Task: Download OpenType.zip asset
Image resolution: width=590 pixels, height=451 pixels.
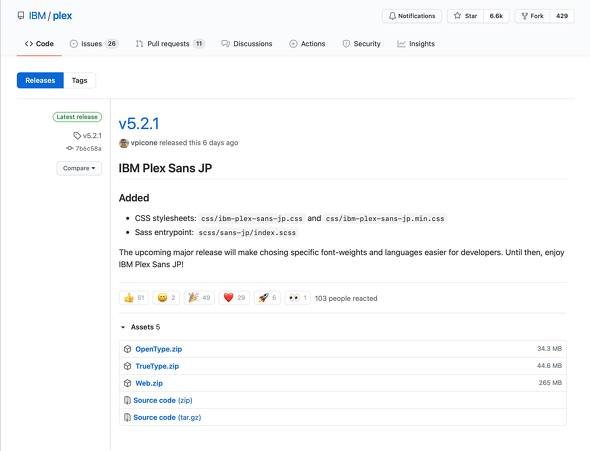Action: tap(158, 349)
